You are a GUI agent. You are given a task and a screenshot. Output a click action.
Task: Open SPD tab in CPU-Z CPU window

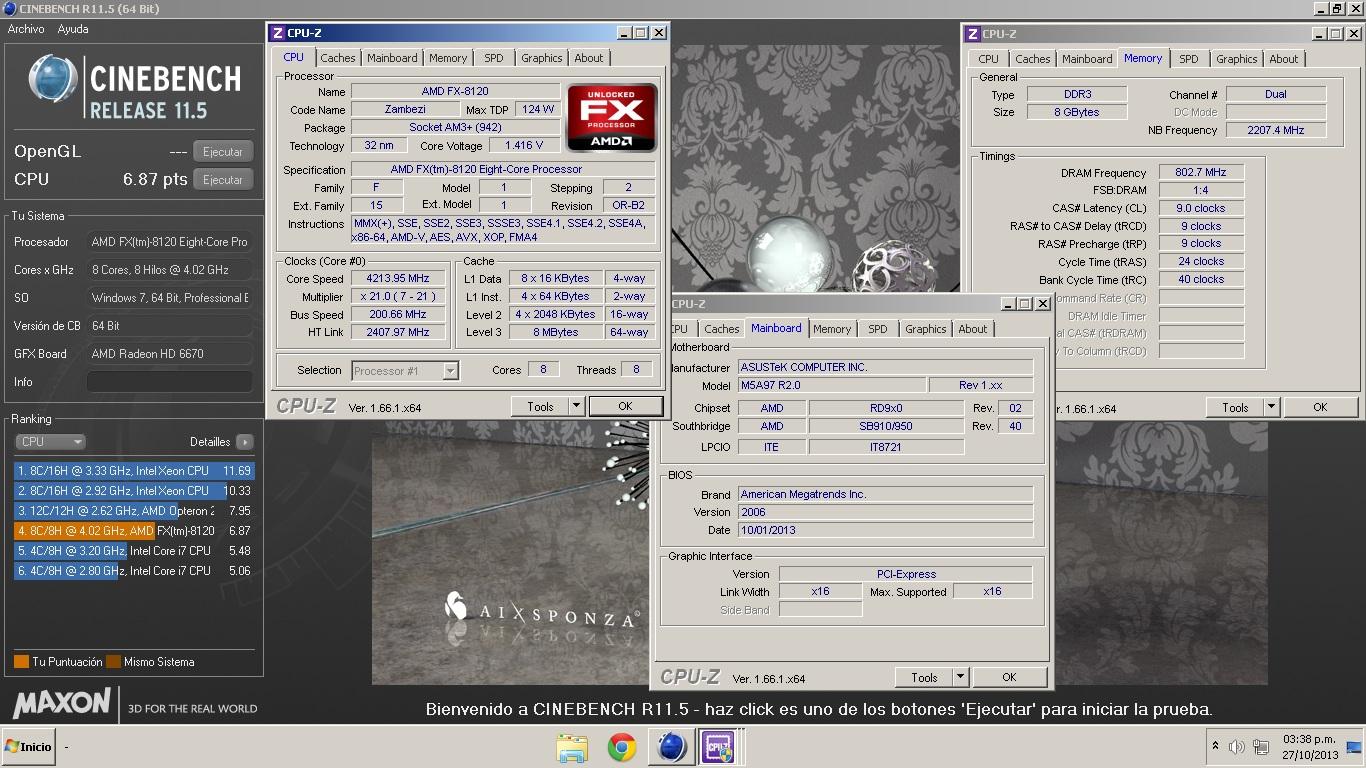(x=494, y=58)
